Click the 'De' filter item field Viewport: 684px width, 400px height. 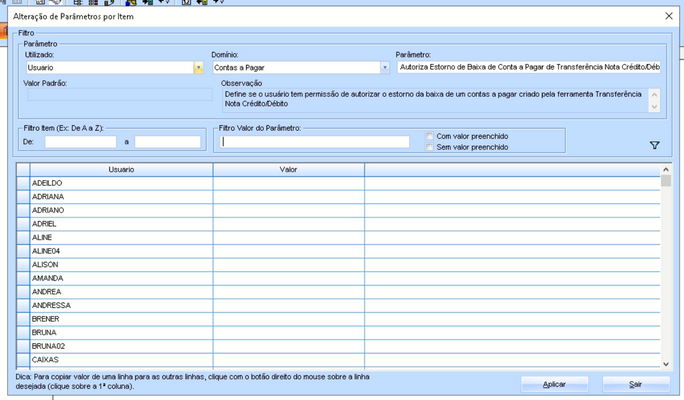(80, 142)
